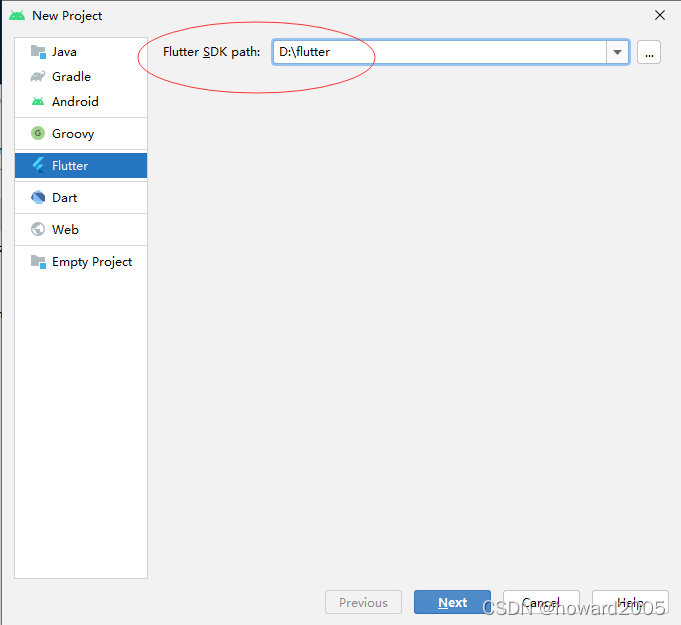Image resolution: width=681 pixels, height=625 pixels.
Task: Select the 'Java' label in list
Action: pyautogui.click(x=64, y=52)
